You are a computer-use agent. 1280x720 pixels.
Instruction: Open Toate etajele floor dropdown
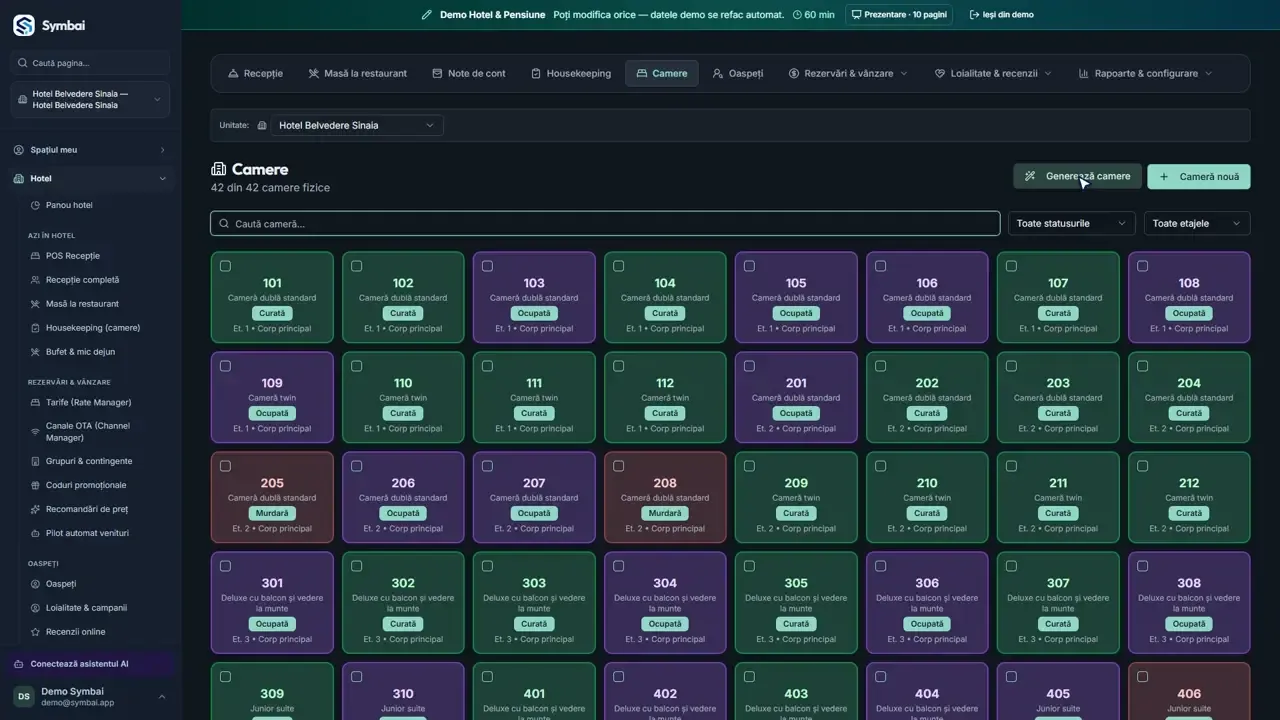click(x=1197, y=223)
